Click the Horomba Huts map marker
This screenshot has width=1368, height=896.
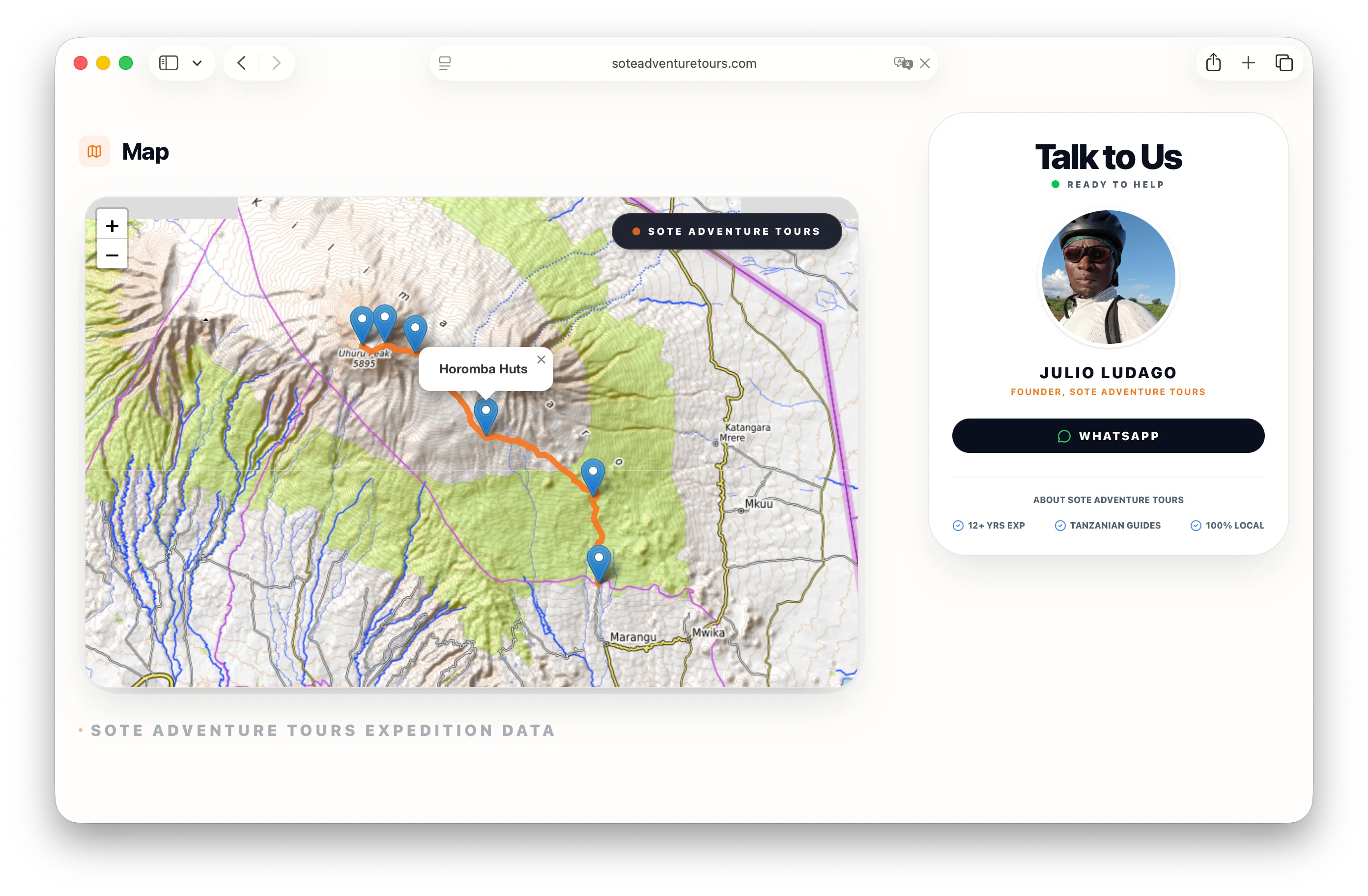[485, 417]
